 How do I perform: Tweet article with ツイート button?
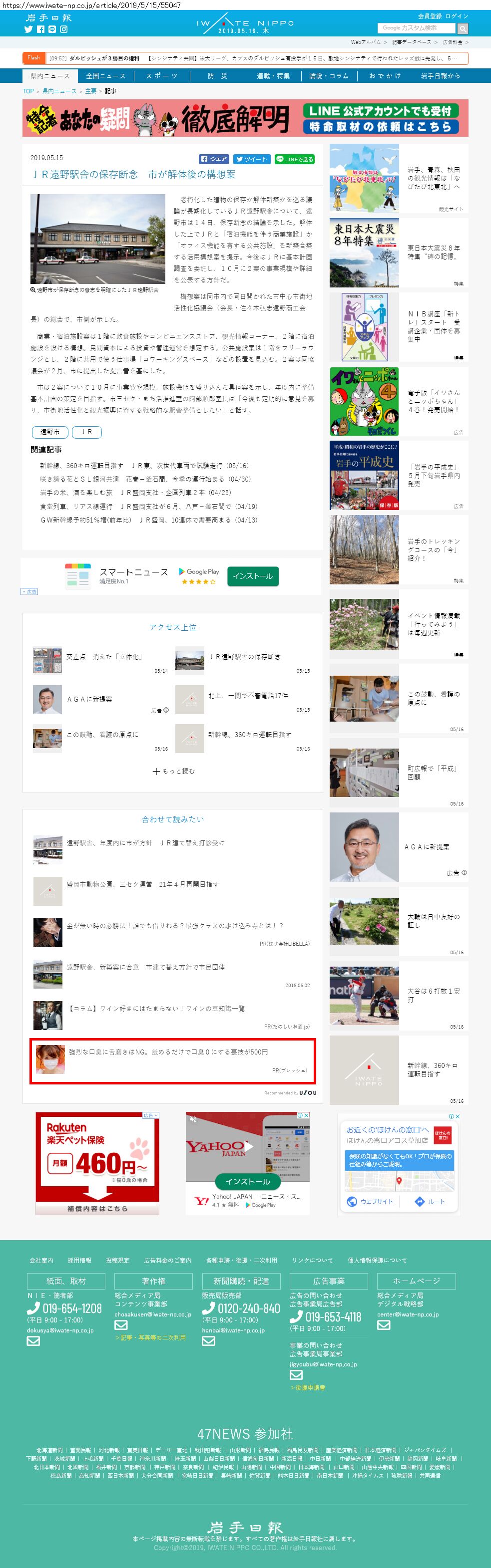tap(252, 159)
